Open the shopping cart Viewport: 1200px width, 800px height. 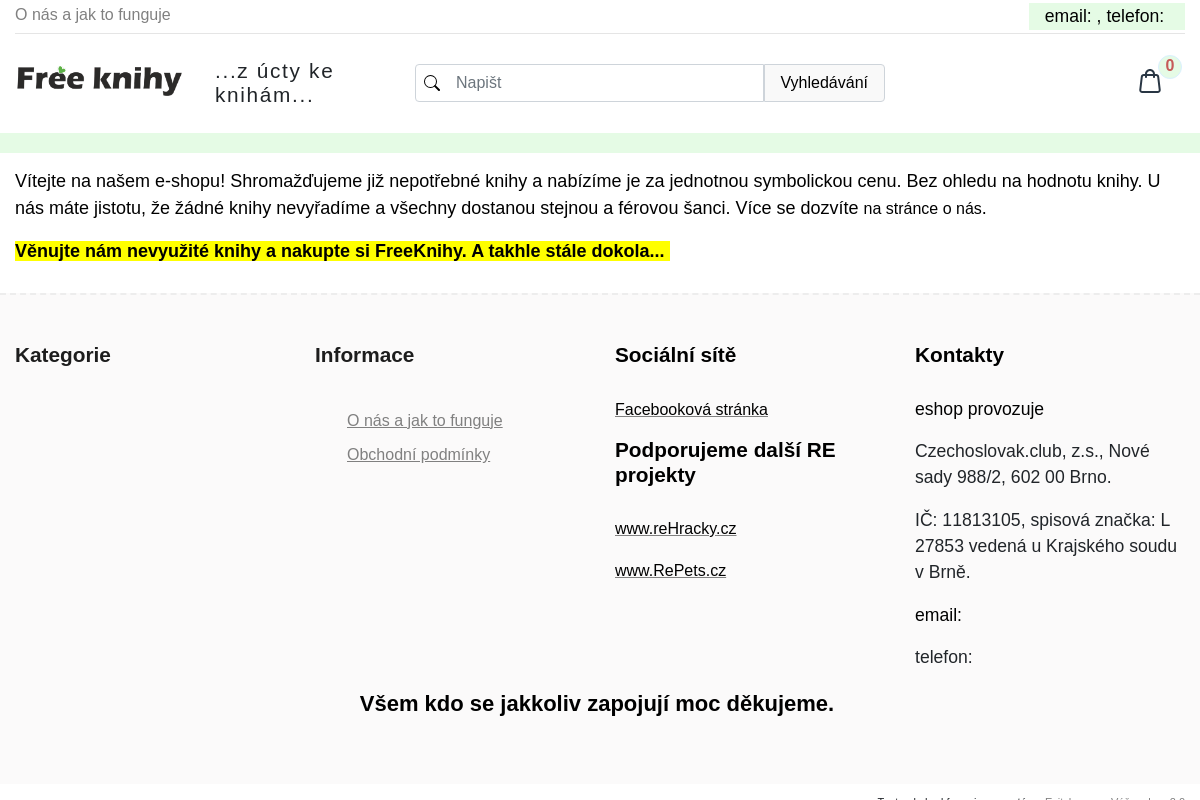tap(1150, 81)
